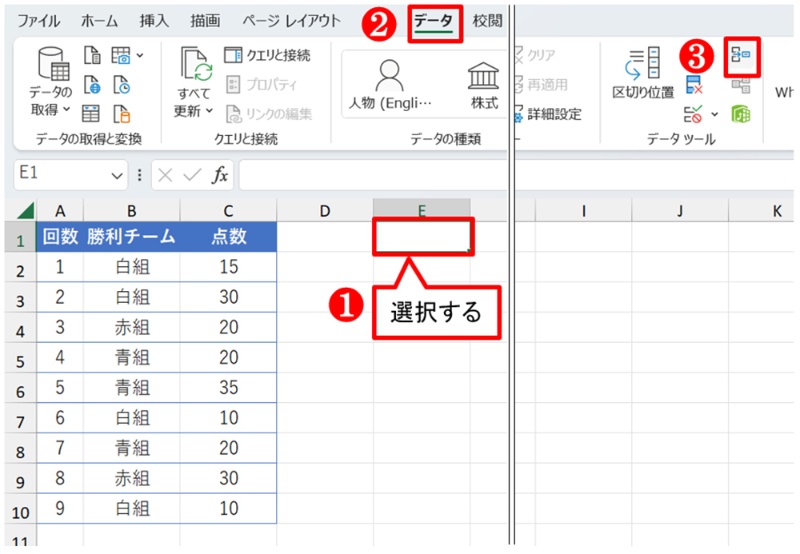Click the 赤組 cell in row 9
The height and width of the screenshot is (554, 800).
[132, 478]
